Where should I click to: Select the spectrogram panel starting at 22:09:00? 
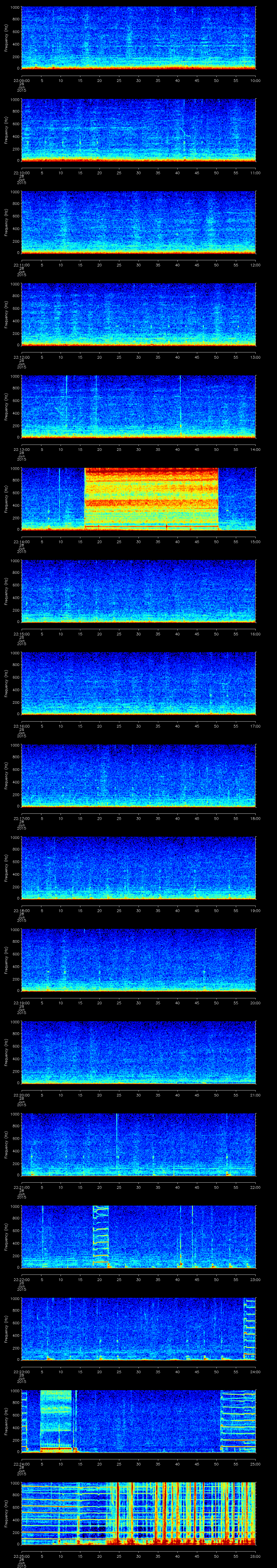tap(138, 38)
